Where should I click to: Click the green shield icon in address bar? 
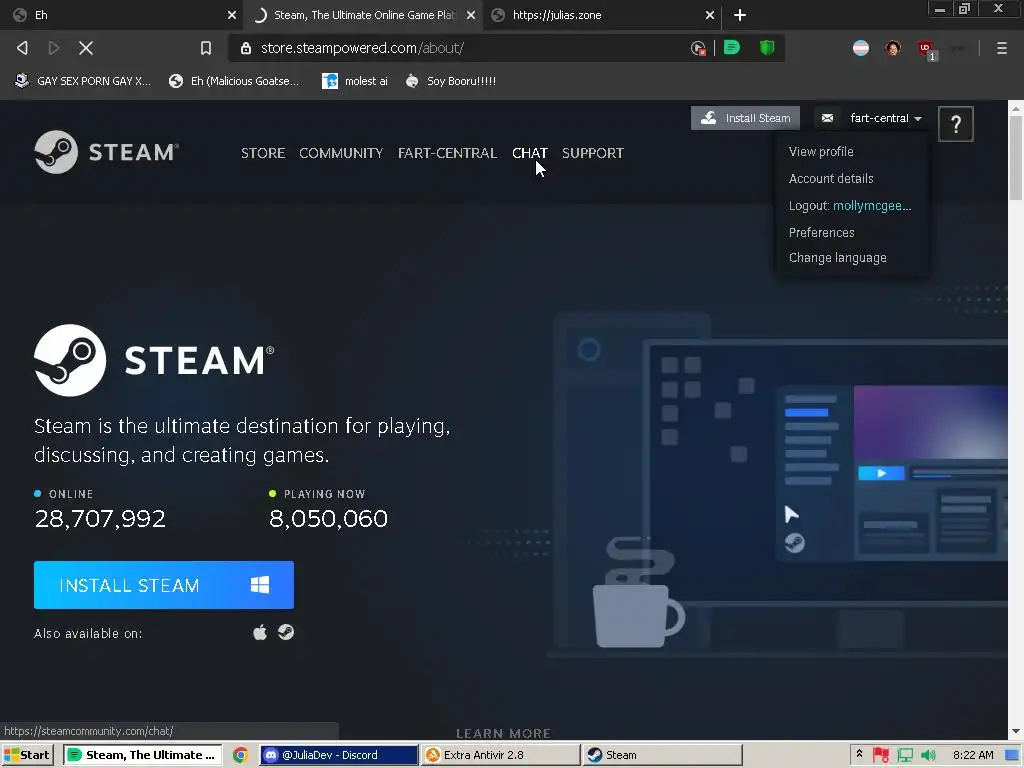767,48
